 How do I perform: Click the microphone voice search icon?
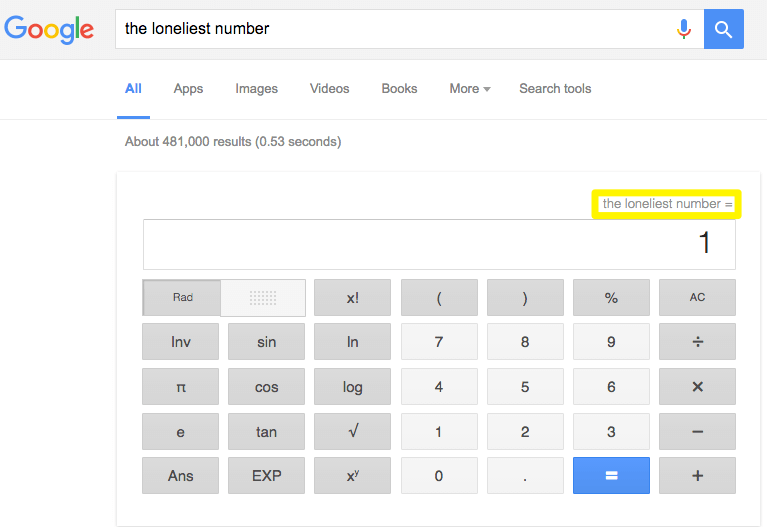(x=683, y=29)
